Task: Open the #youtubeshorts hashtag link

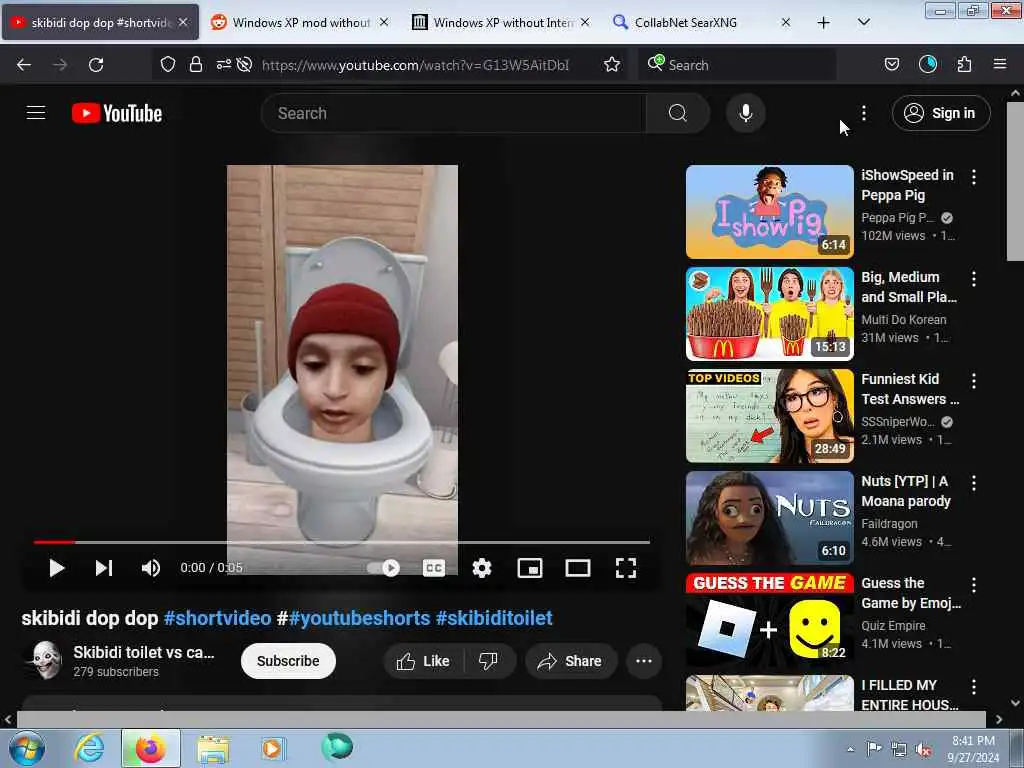Action: click(359, 618)
